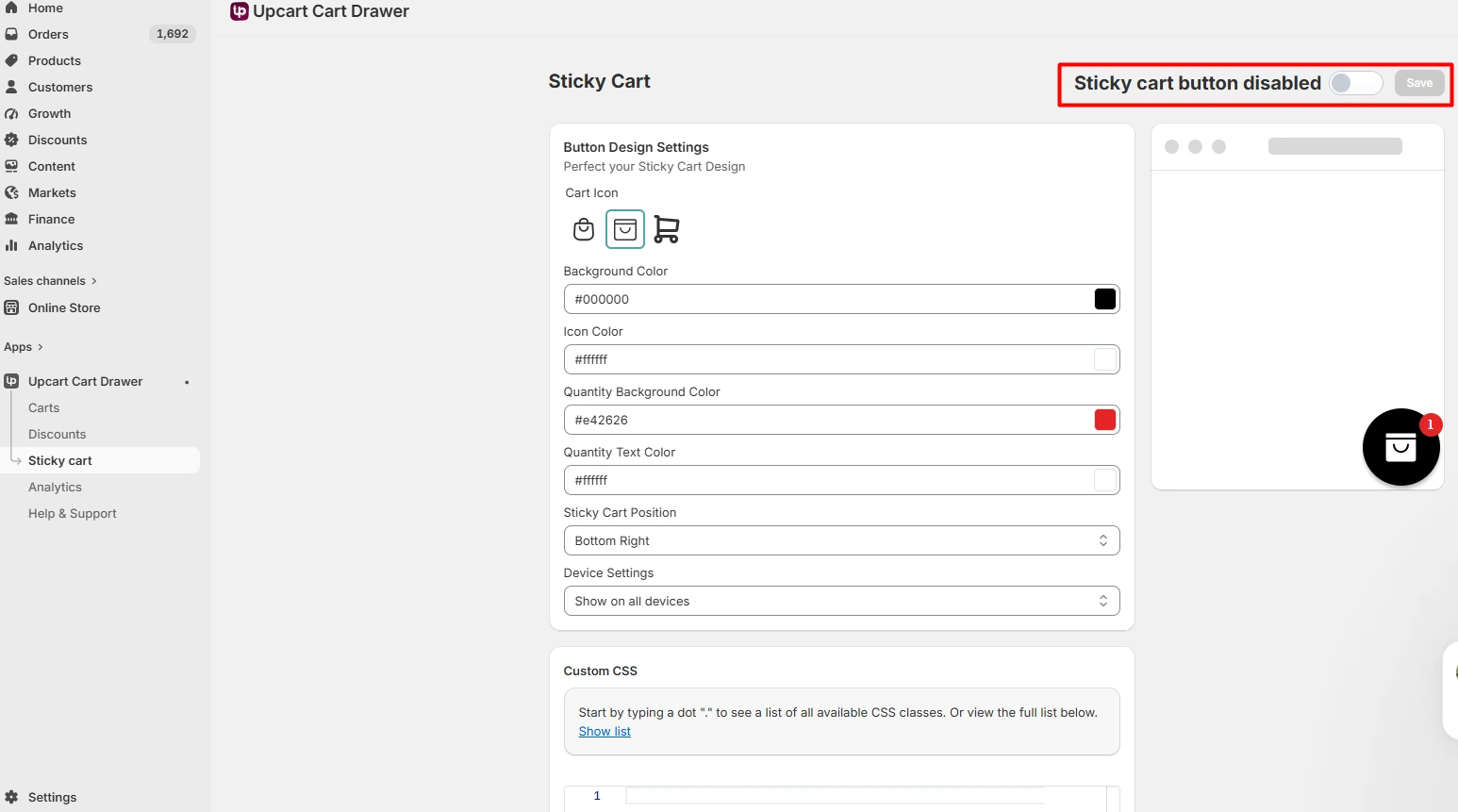Expand the Sales channels section
1458x812 pixels.
[x=50, y=281]
